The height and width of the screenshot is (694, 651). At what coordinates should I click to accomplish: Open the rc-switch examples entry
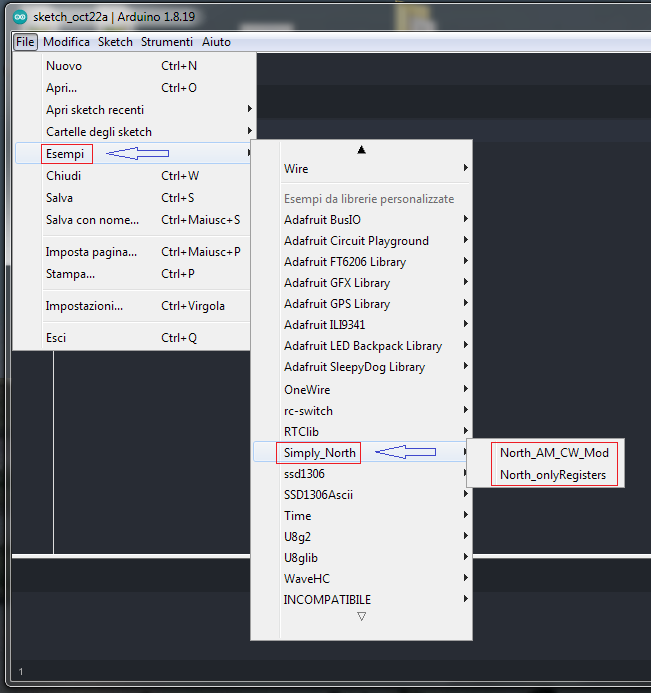click(362, 411)
